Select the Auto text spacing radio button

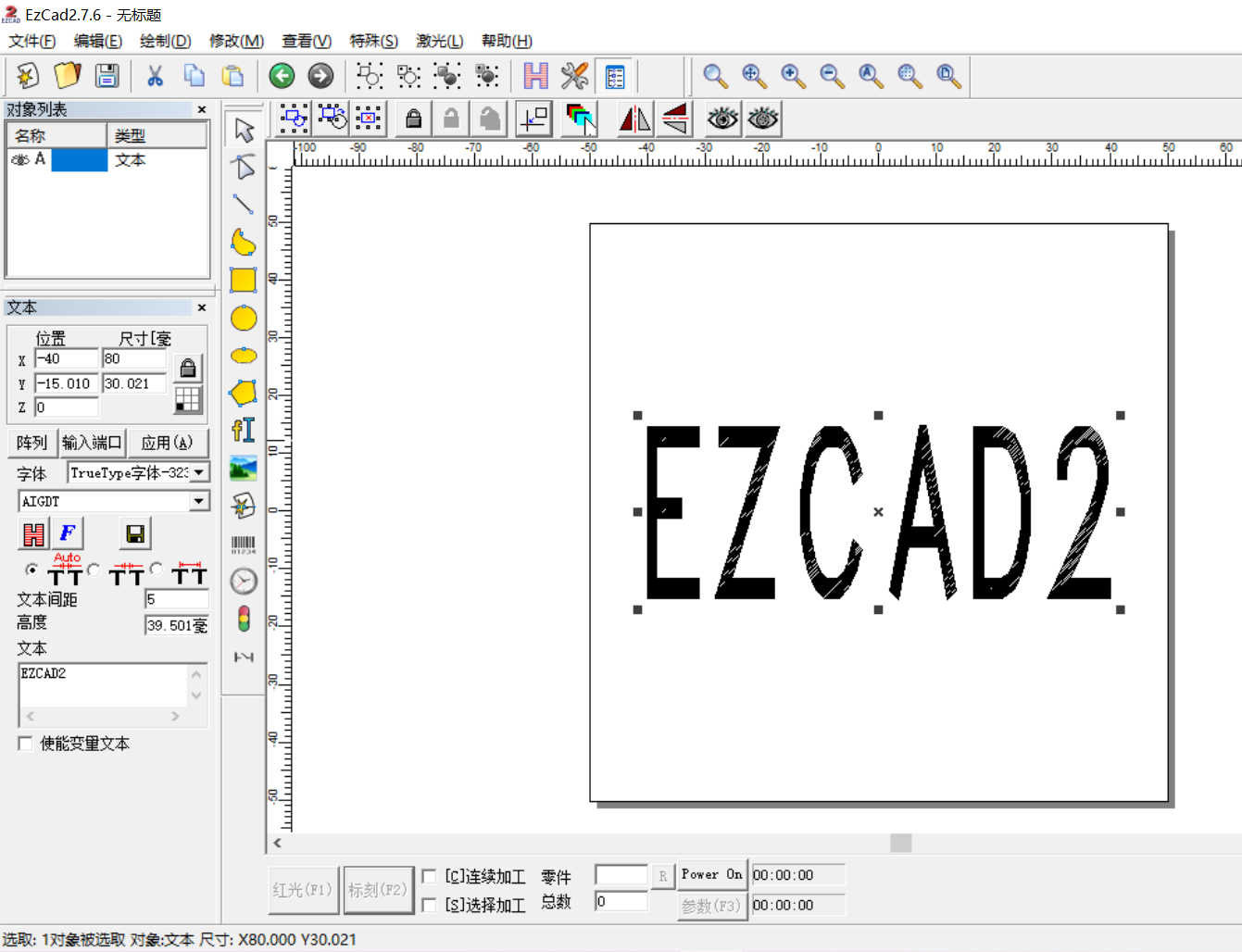coord(32,569)
